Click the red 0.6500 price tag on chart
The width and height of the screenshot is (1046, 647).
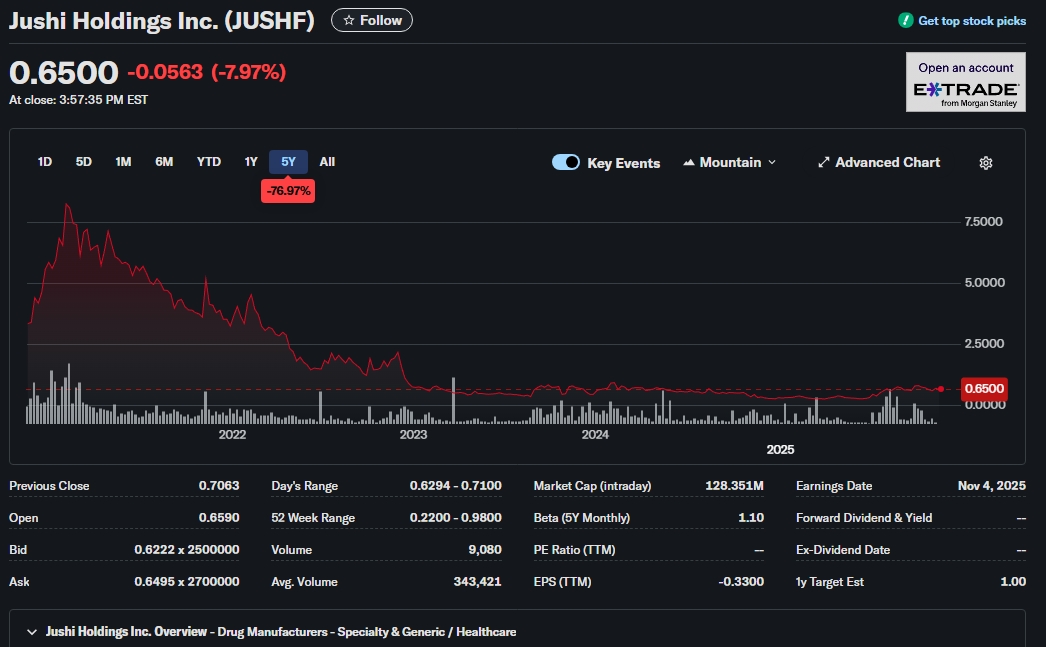(x=984, y=388)
